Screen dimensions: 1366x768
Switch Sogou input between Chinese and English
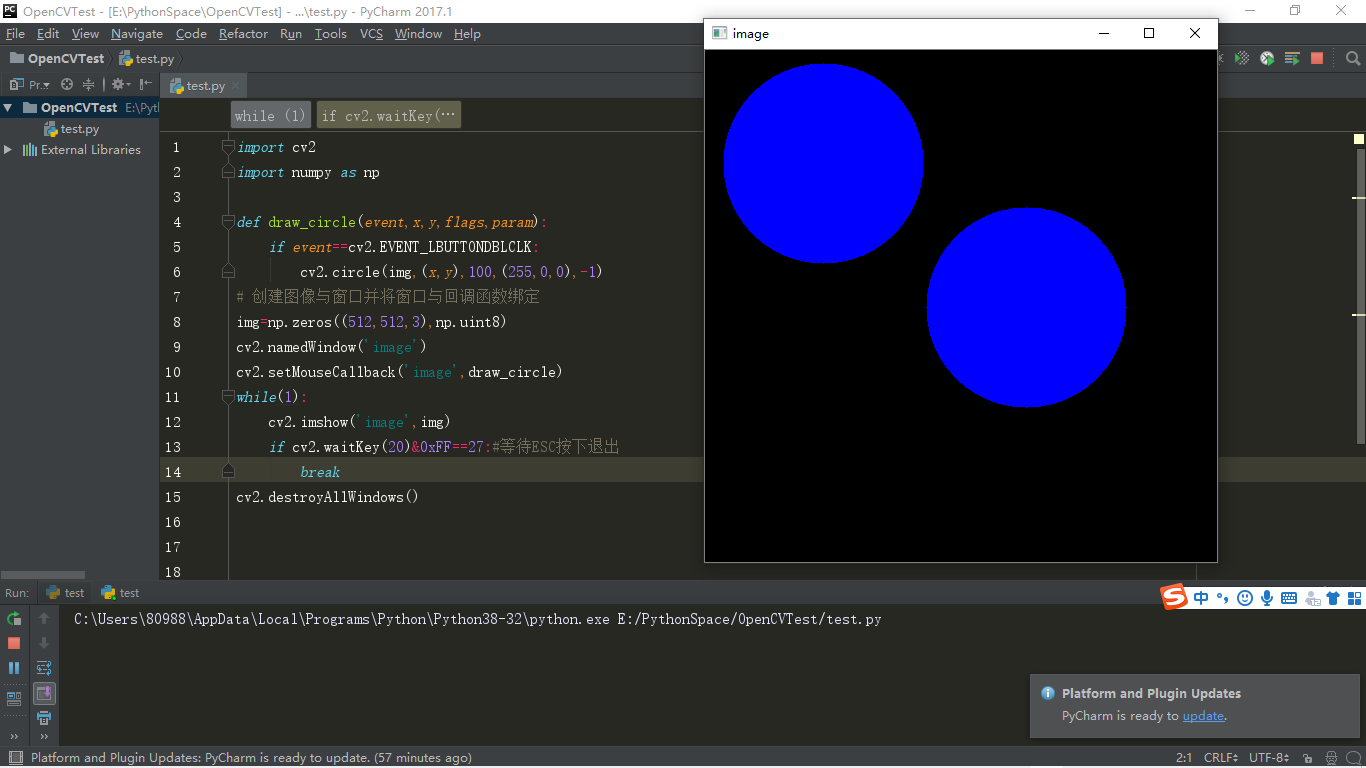1201,598
